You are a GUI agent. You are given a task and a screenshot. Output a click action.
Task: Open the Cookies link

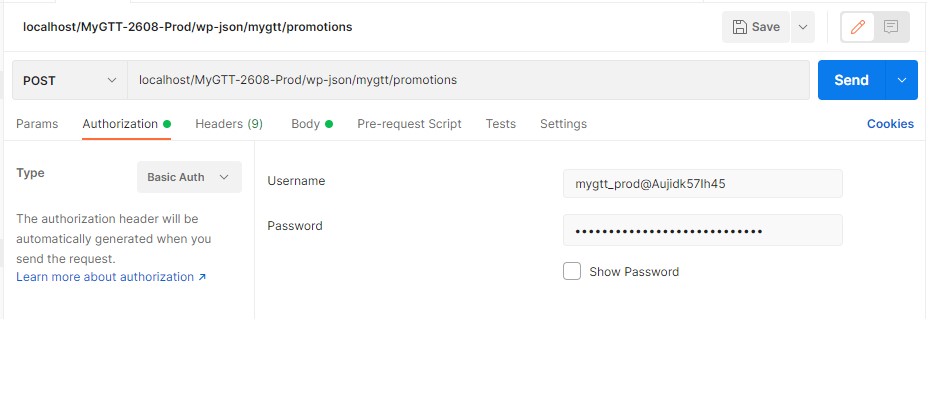[889, 124]
